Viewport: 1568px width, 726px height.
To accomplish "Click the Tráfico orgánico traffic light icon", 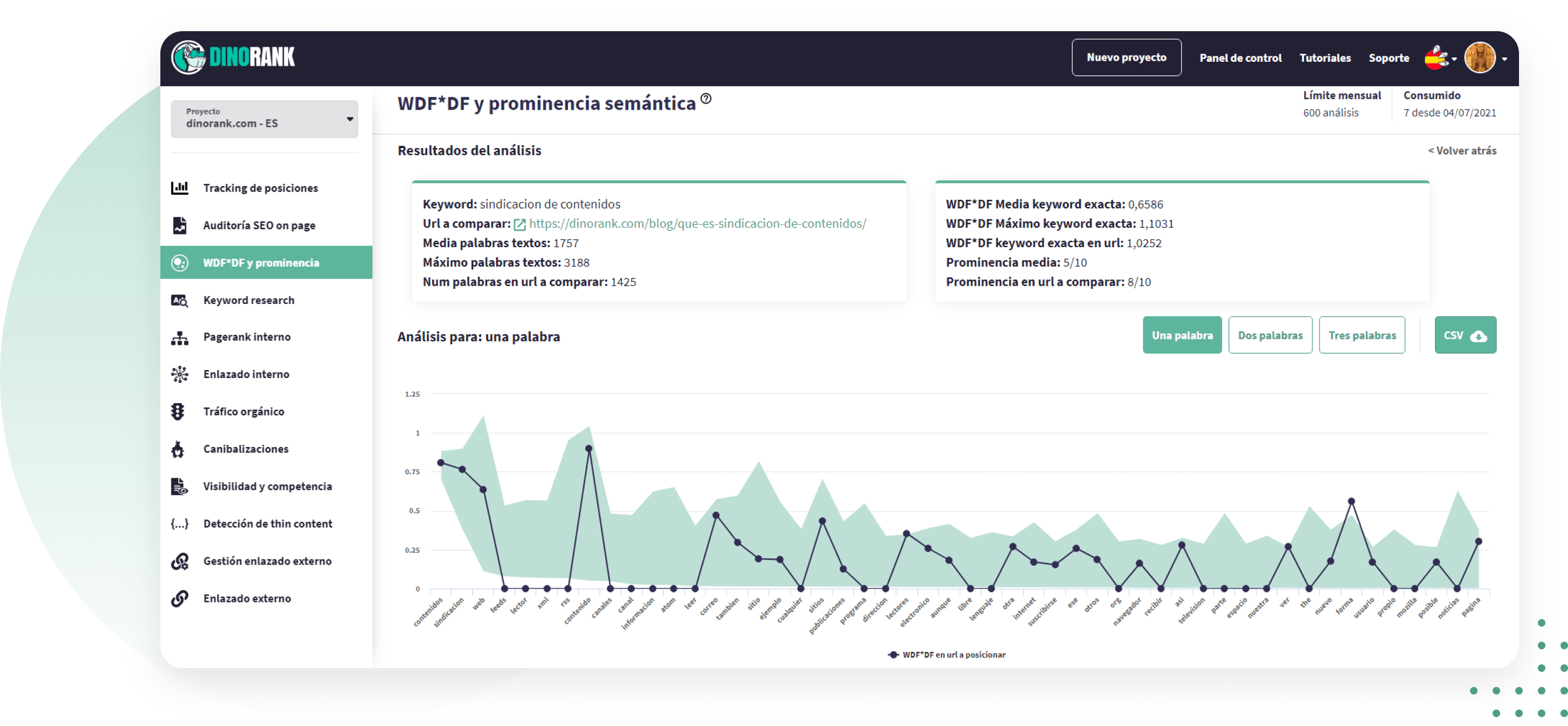I will point(178,412).
